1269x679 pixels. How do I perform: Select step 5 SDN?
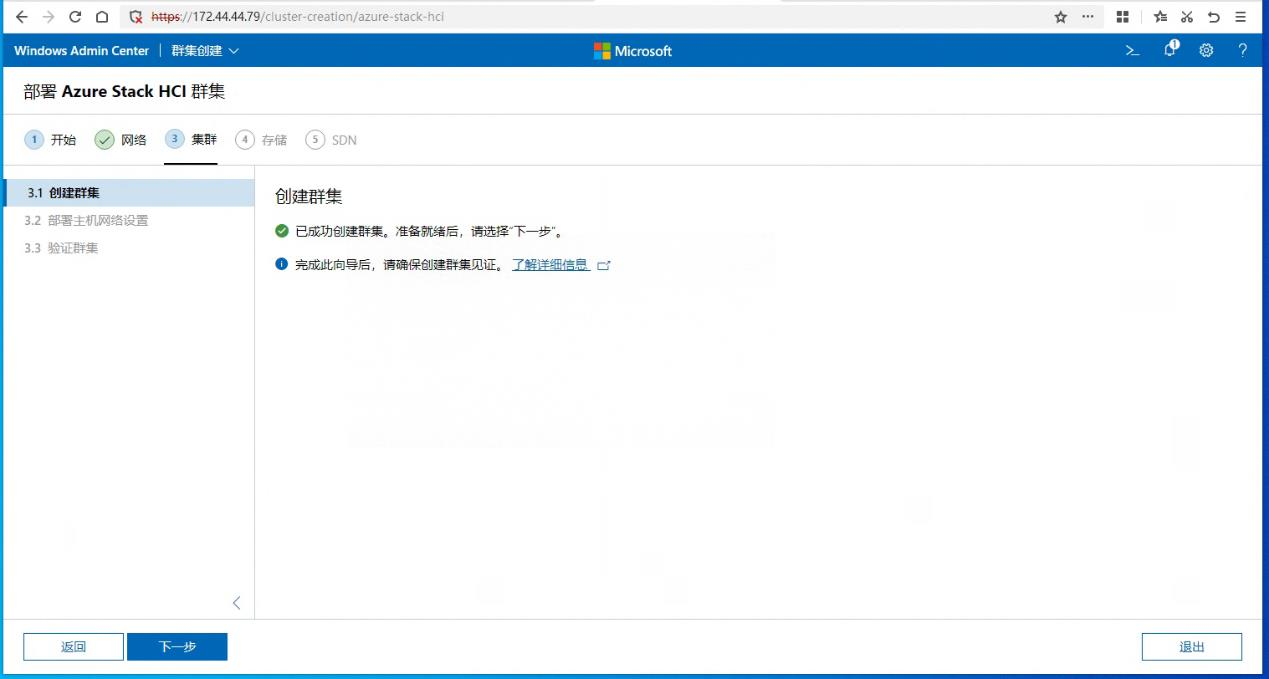tap(331, 140)
